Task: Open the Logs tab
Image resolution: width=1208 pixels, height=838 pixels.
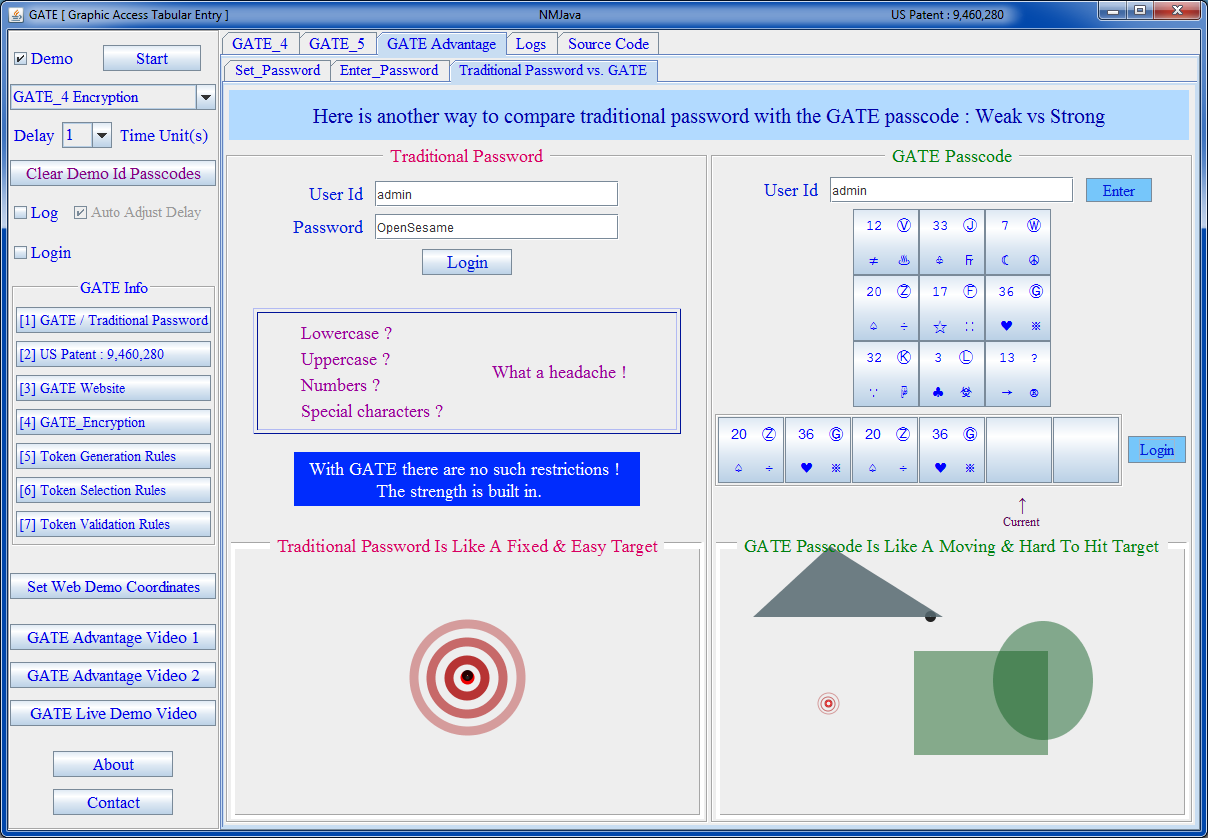Action: tap(531, 44)
